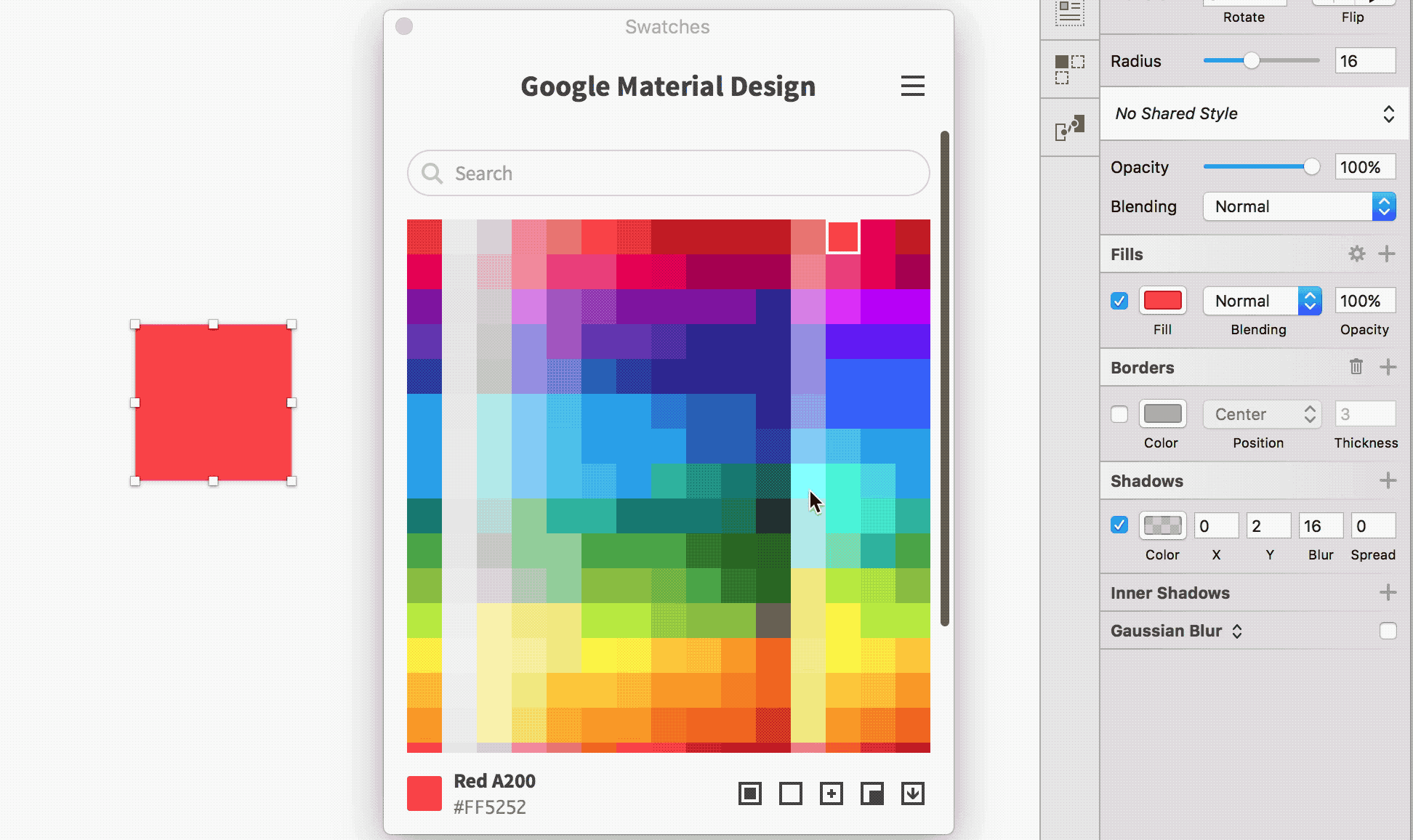This screenshot has height=840, width=1413.
Task: Click the Flip label
Action: 1353,17
